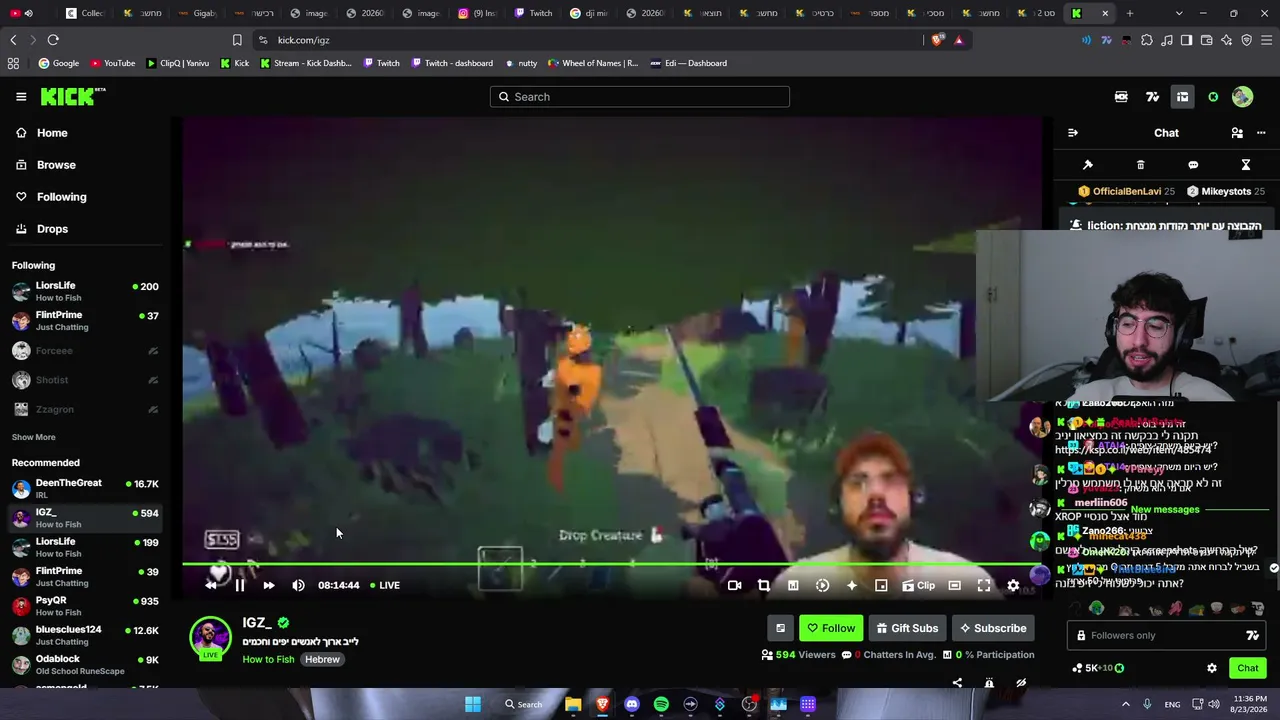The image size is (1280, 720).
Task: Share the stream via the share icon
Action: click(957, 683)
